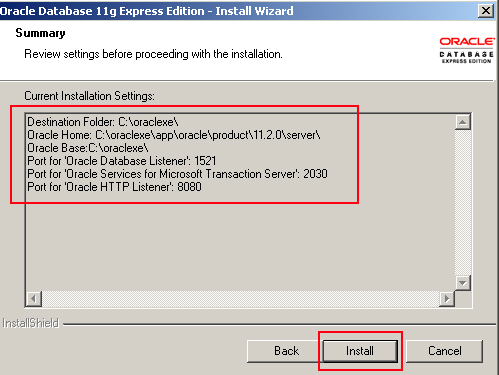Click the settings box scroll down arrow

(463, 283)
